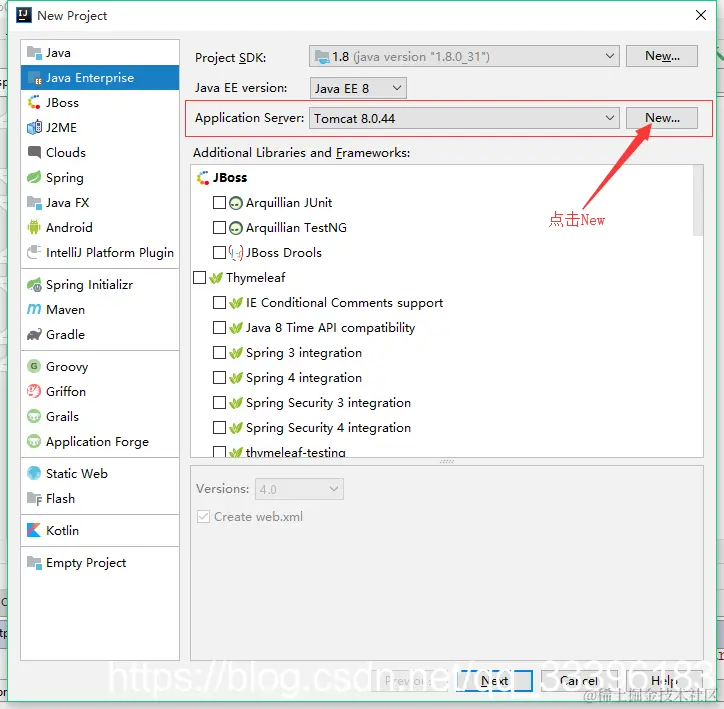The height and width of the screenshot is (709, 724).
Task: Choose the Spring leaf icon in sidebar
Action: pyautogui.click(x=34, y=177)
